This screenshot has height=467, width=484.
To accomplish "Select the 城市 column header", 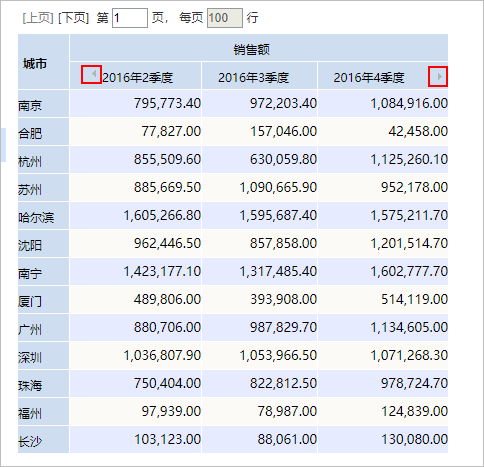I will (43, 62).
